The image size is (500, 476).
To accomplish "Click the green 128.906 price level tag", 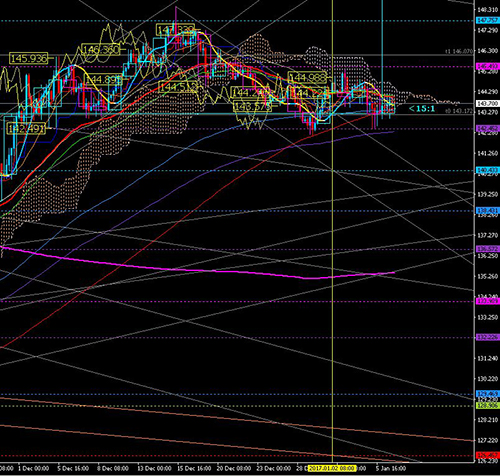I will [x=488, y=405].
